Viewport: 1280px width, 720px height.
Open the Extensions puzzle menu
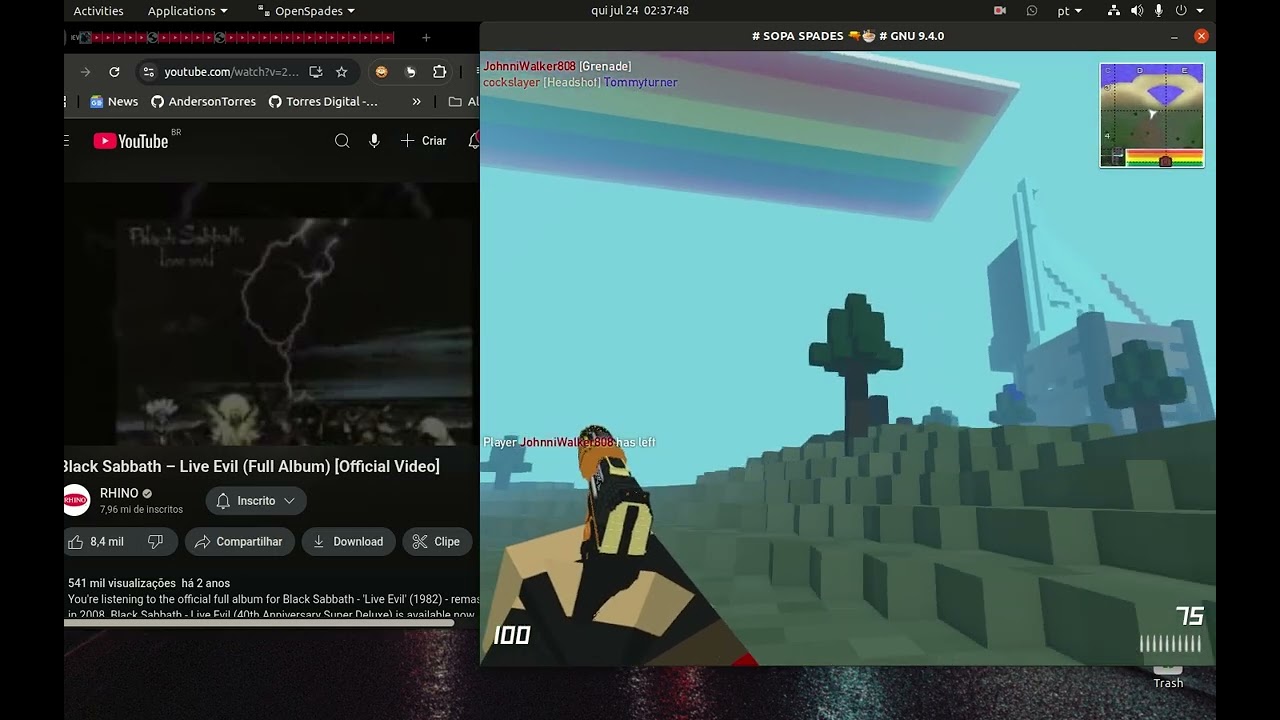439,72
